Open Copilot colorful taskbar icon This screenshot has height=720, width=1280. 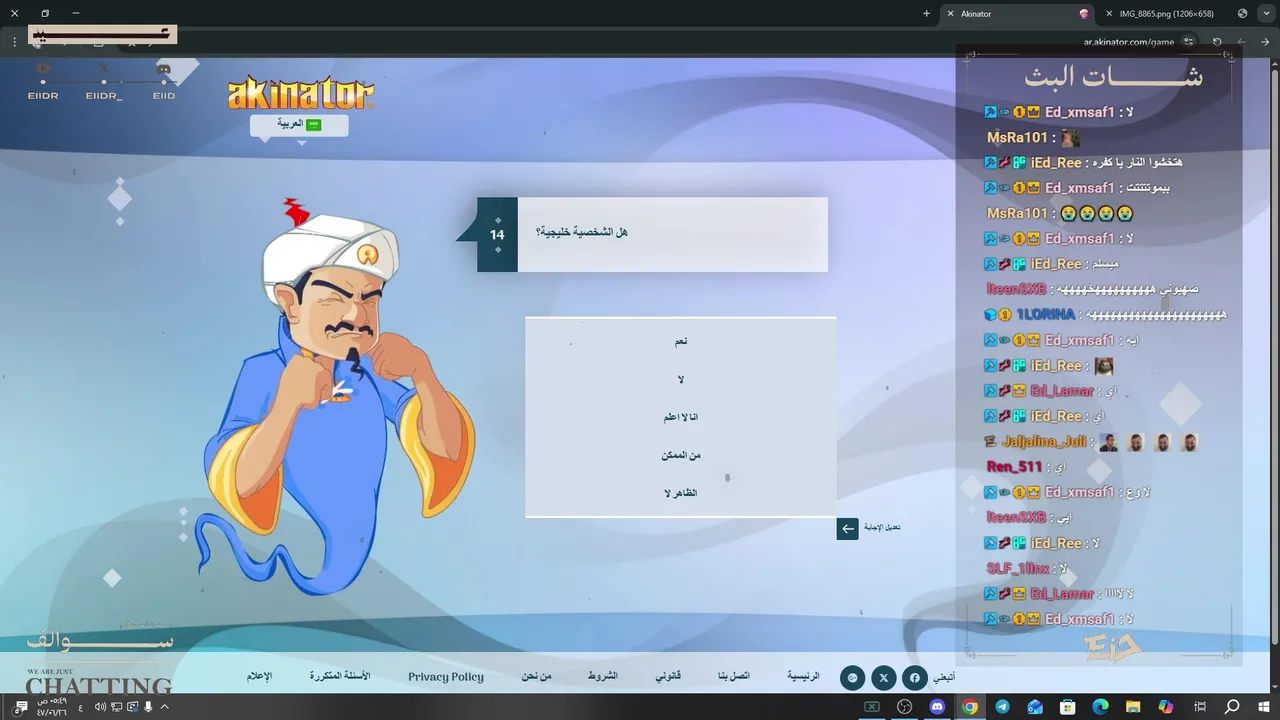click(x=1166, y=707)
